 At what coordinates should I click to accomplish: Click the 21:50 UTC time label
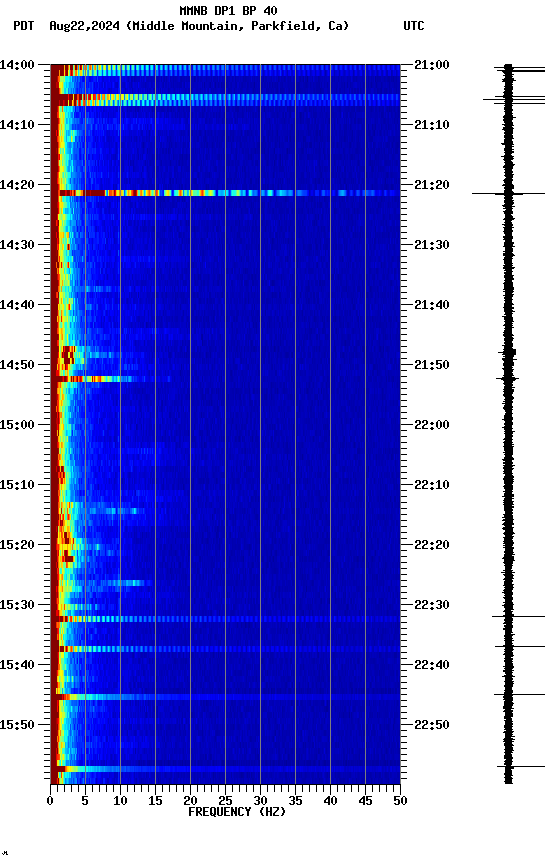431,365
